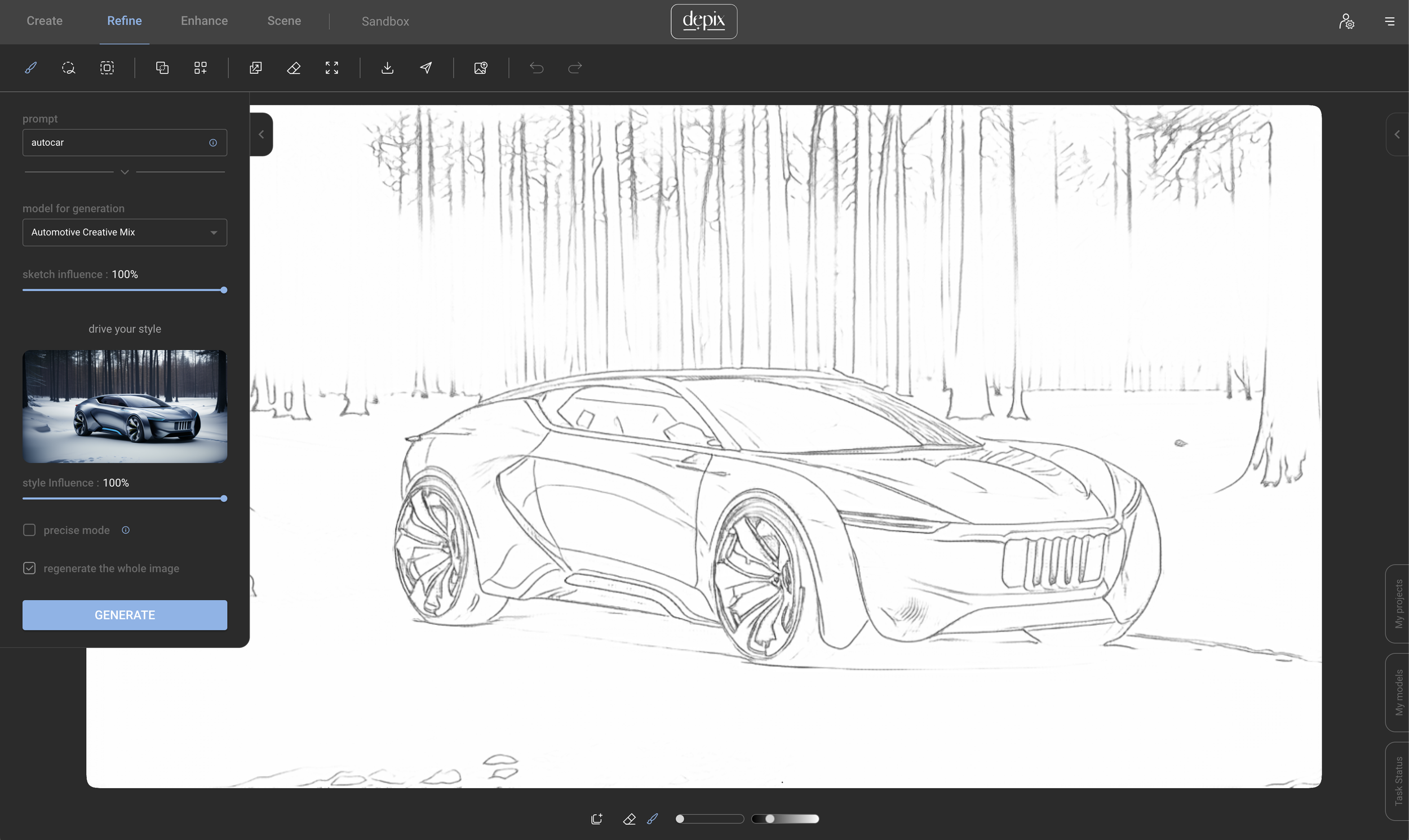Open the Scene tab

(x=284, y=21)
